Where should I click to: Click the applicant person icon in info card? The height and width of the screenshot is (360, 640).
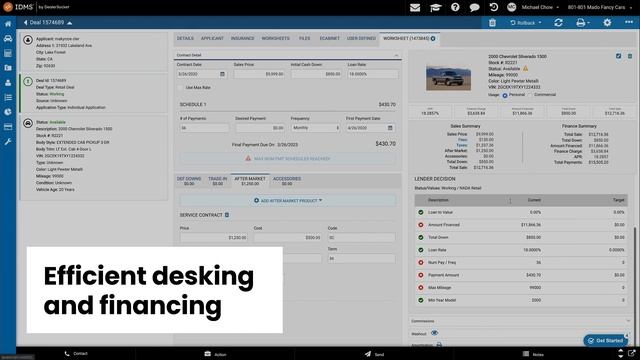pyautogui.click(x=28, y=40)
